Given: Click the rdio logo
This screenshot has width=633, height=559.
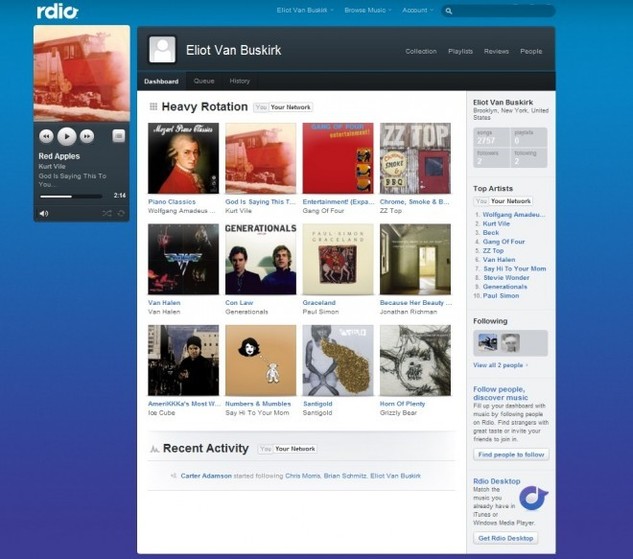Looking at the screenshot, I should [x=57, y=12].
